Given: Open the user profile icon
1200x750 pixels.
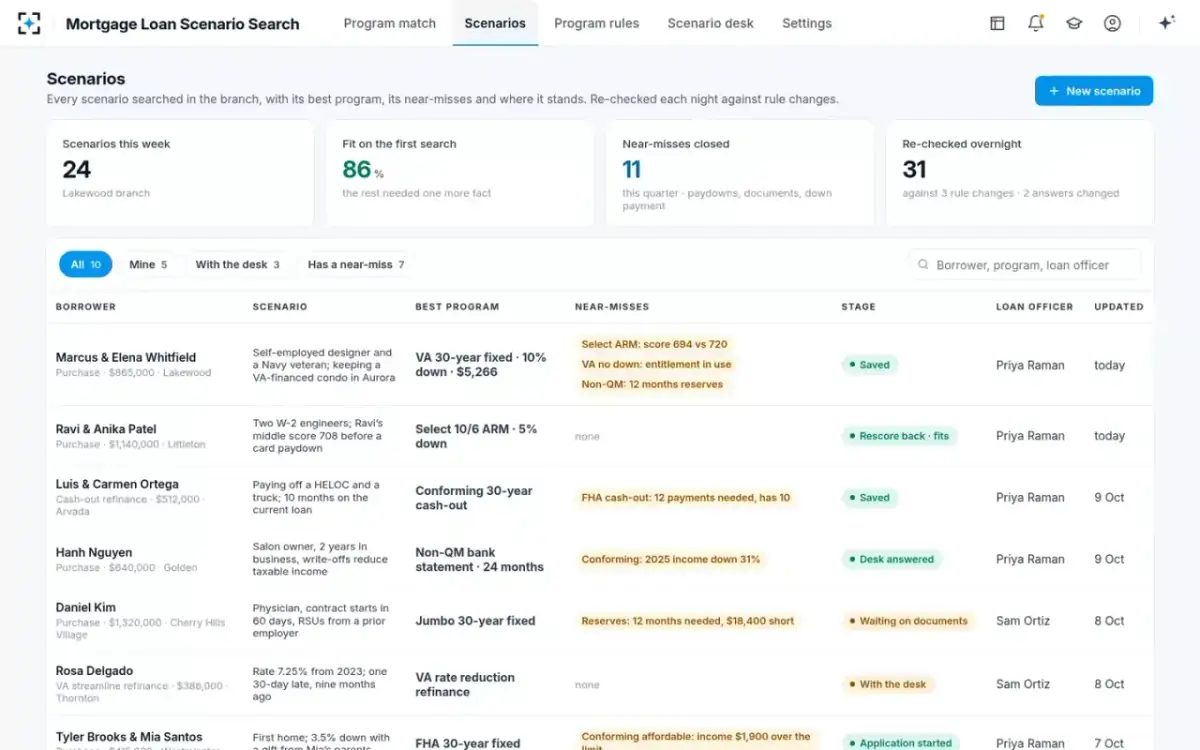Looking at the screenshot, I should pos(1112,23).
